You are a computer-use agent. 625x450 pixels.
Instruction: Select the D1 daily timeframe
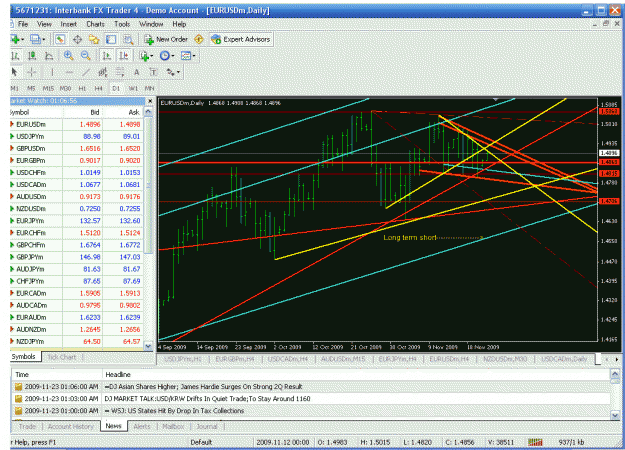[116, 88]
